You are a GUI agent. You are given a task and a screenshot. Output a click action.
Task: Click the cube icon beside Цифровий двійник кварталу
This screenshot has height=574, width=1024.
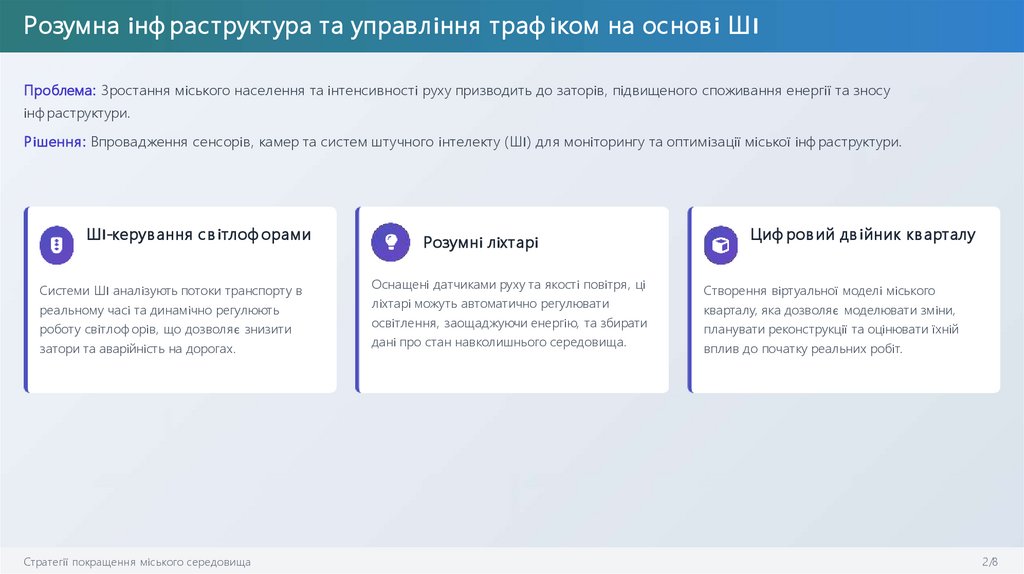[721, 245]
